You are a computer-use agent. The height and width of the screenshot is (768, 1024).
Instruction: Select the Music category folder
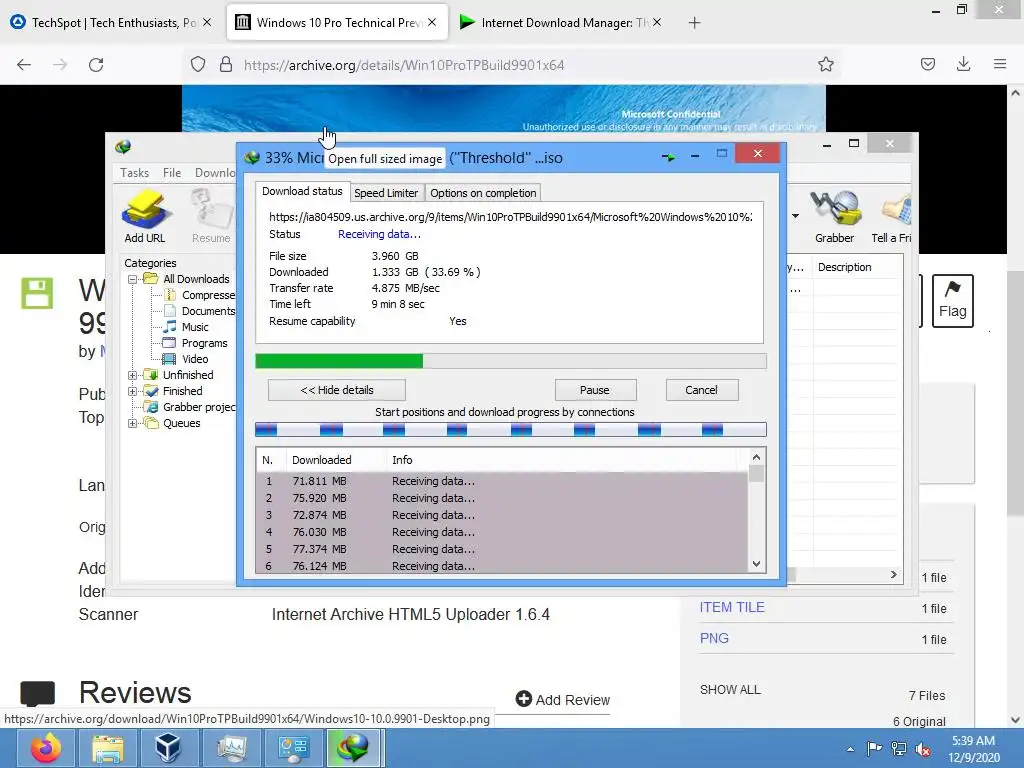click(x=195, y=327)
